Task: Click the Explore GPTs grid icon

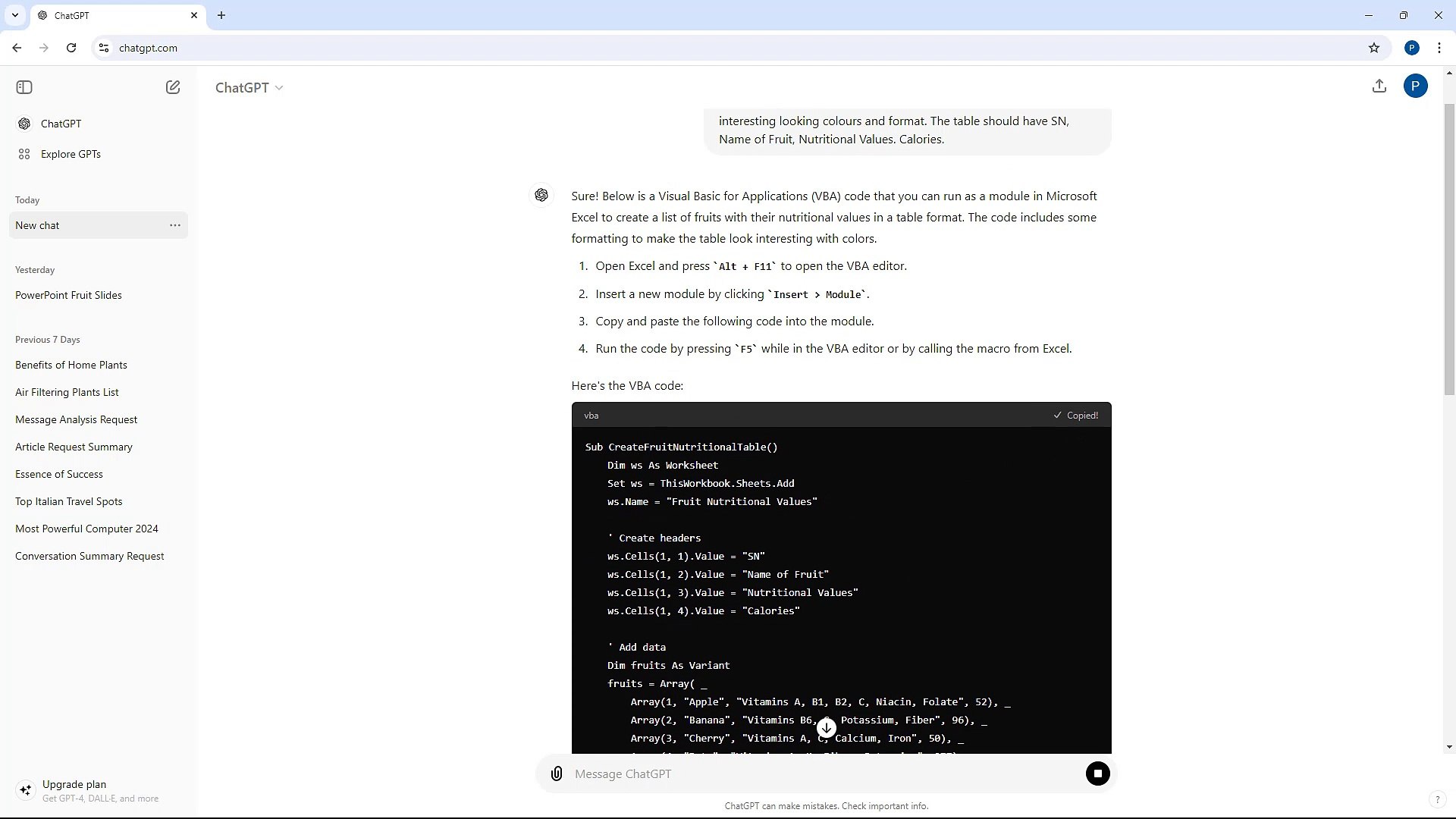Action: 24,154
